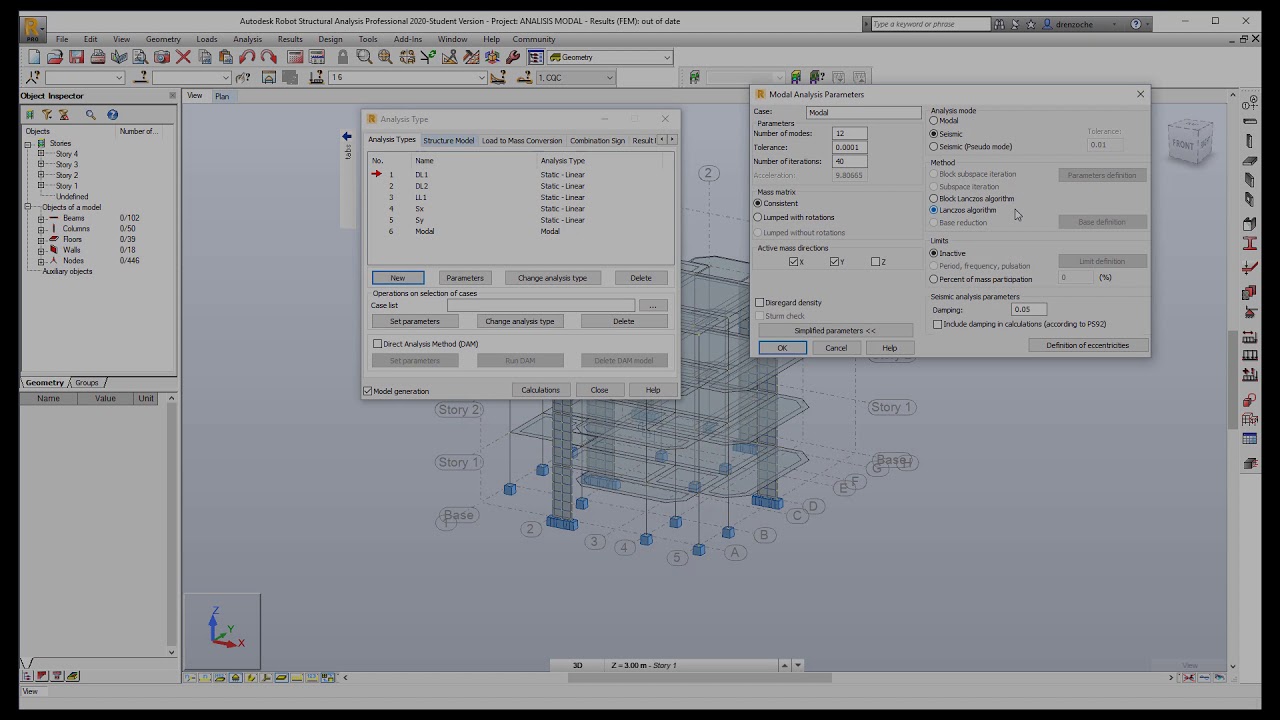Enable Direct Analysis Method (DAM) checkbox

(x=377, y=344)
